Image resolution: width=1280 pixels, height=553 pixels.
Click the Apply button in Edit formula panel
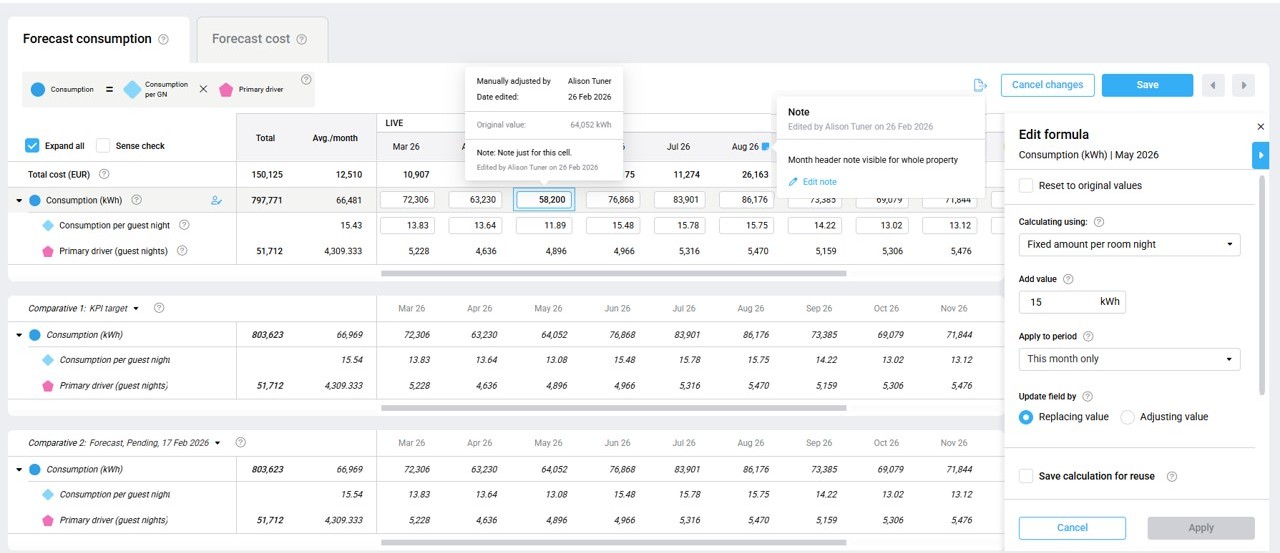tap(1201, 528)
